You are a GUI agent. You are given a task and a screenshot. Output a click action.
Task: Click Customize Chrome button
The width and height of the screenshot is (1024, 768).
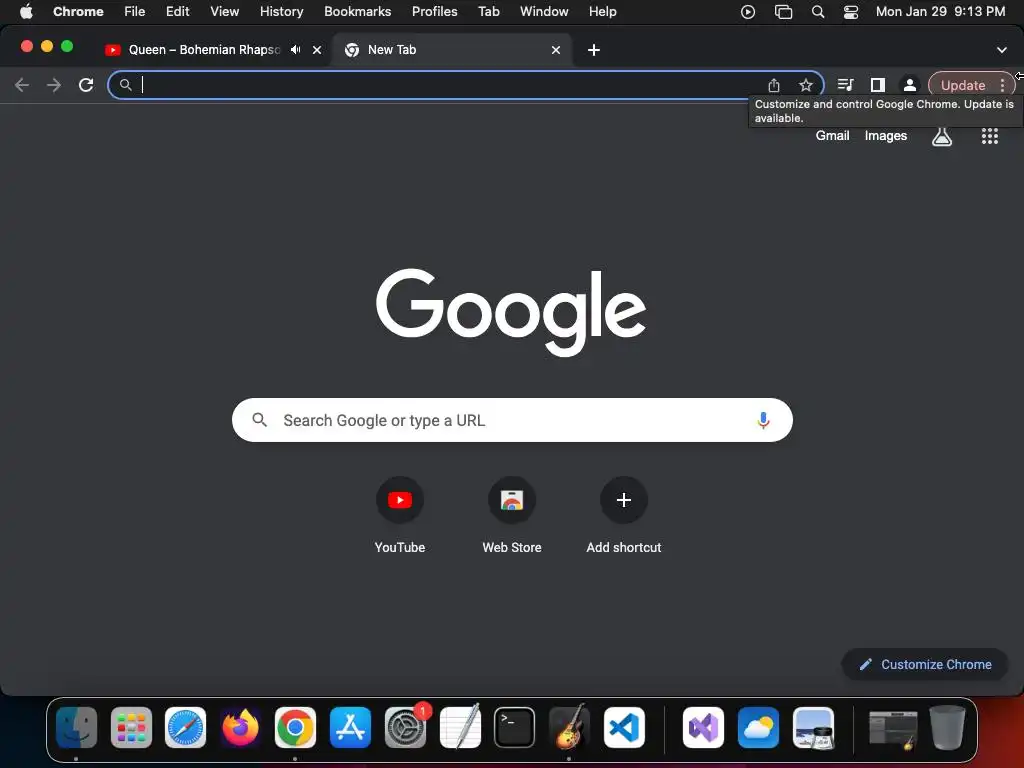925,664
